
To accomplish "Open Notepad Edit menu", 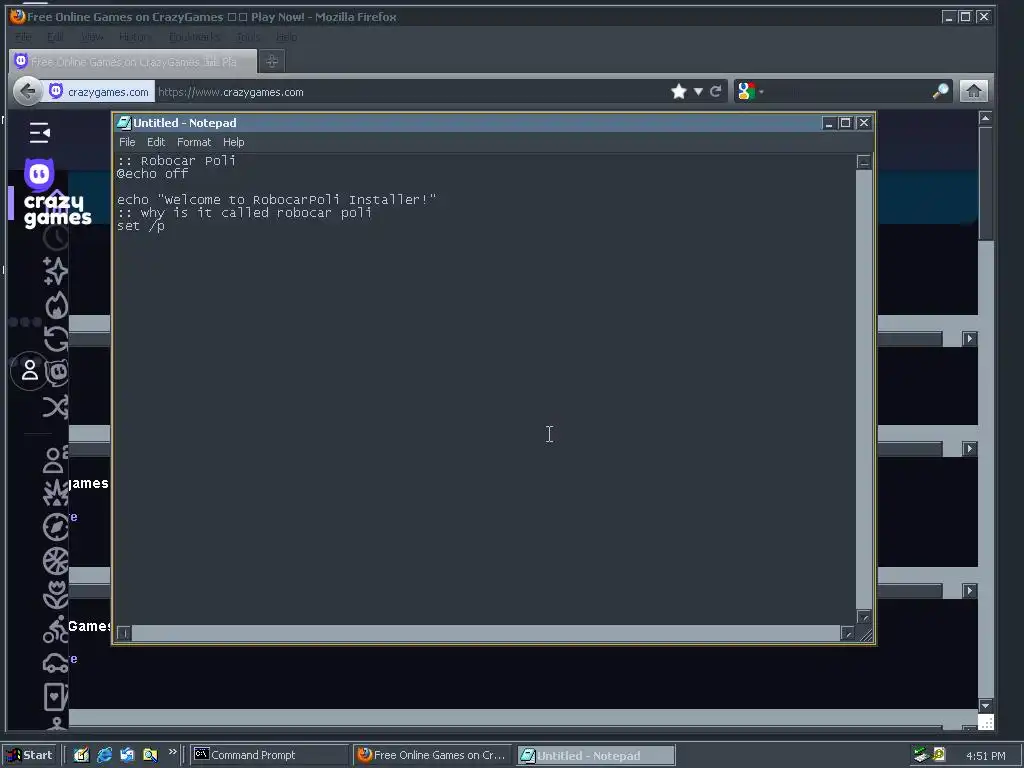I will (156, 142).
